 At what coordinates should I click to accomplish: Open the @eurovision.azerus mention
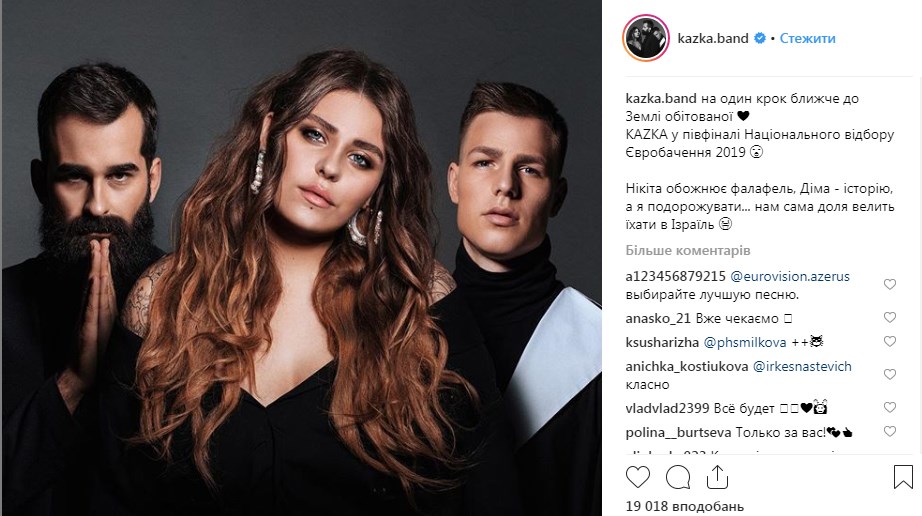point(790,276)
